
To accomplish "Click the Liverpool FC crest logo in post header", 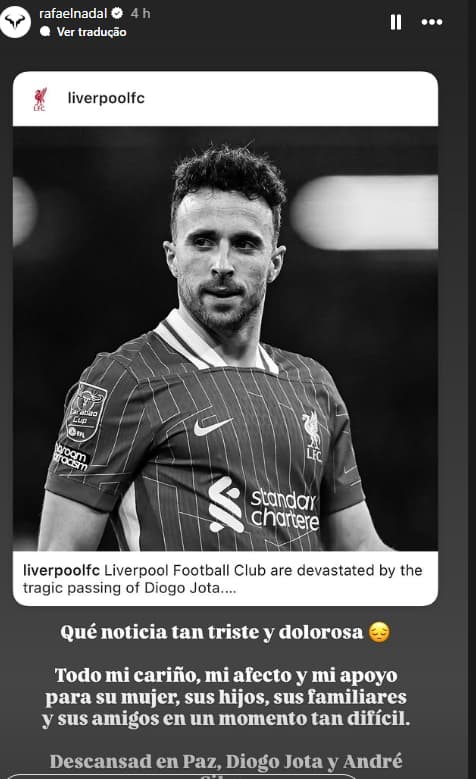I will (40, 99).
